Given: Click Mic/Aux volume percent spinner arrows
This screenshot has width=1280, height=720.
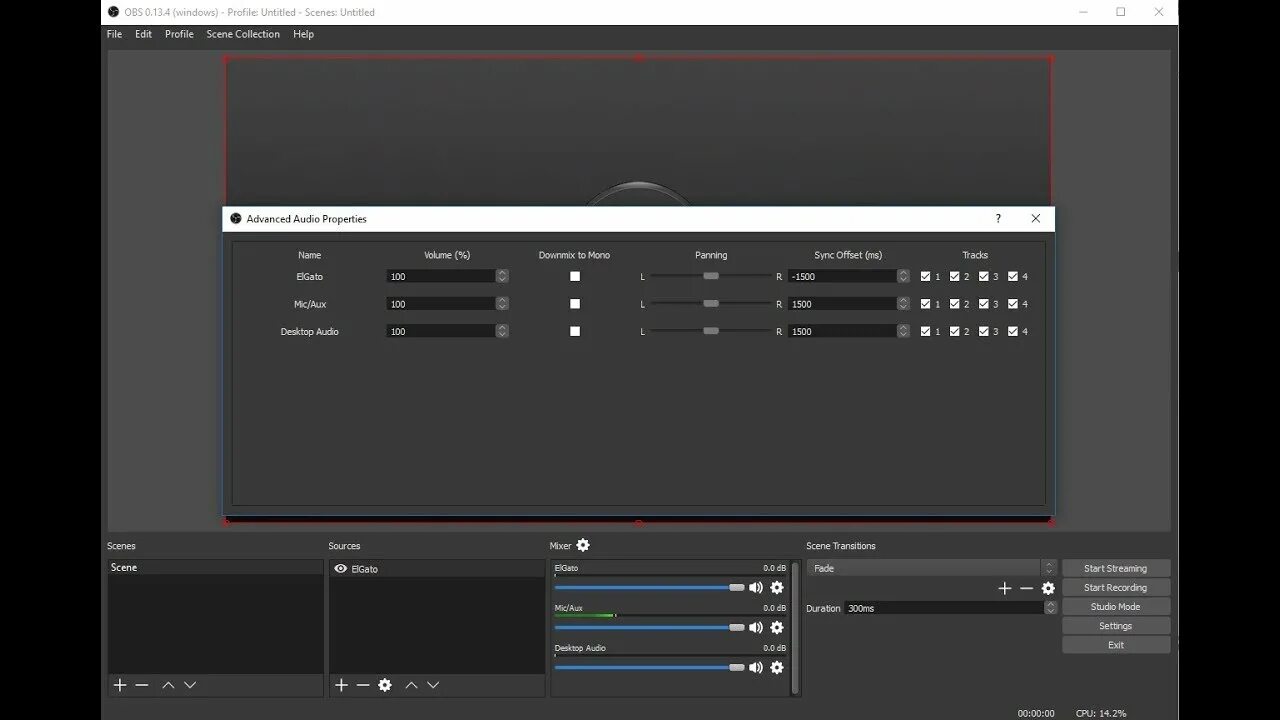Looking at the screenshot, I should click(x=502, y=303).
